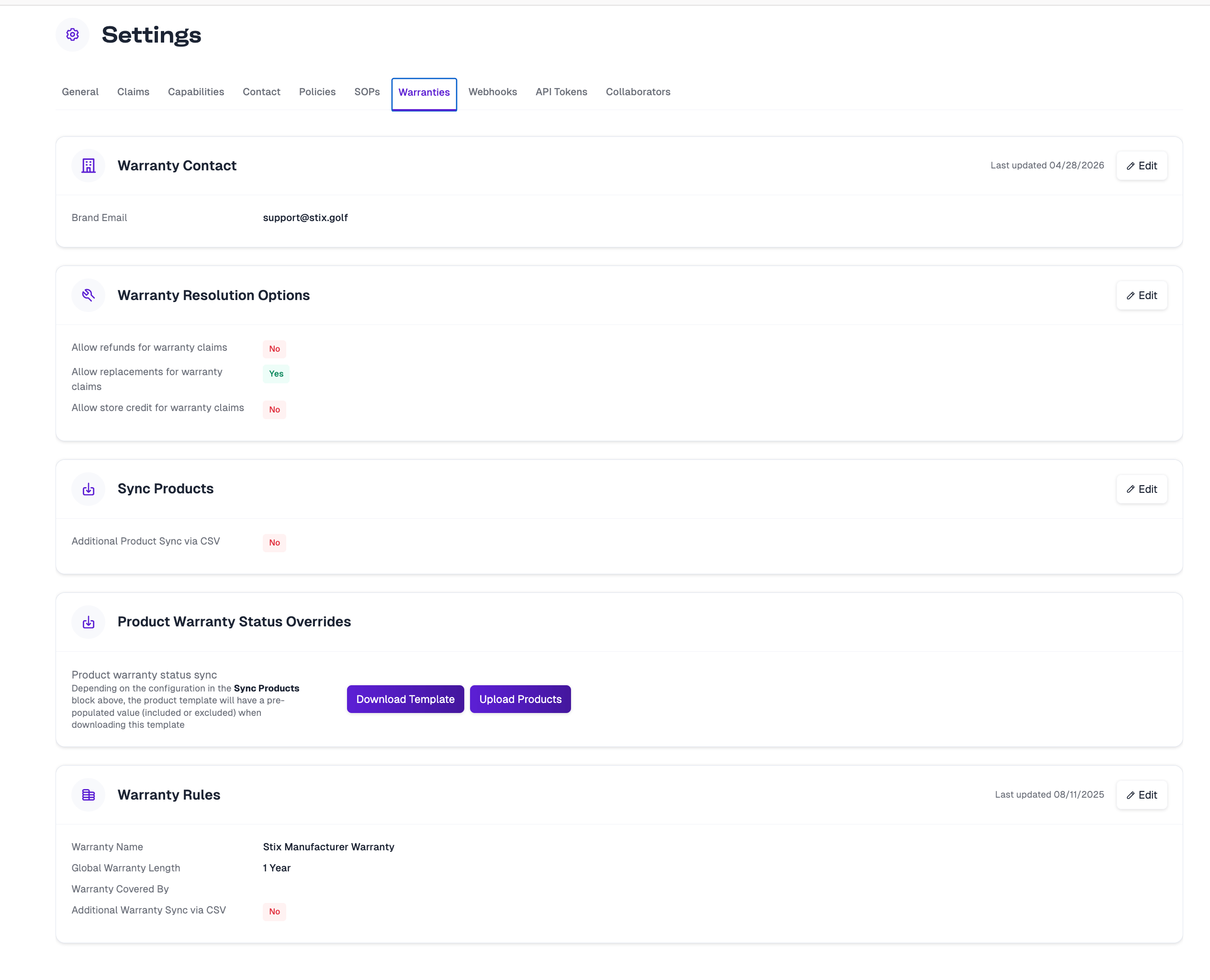Click 'Stix Manufacturer Warranty' name value

click(x=329, y=847)
